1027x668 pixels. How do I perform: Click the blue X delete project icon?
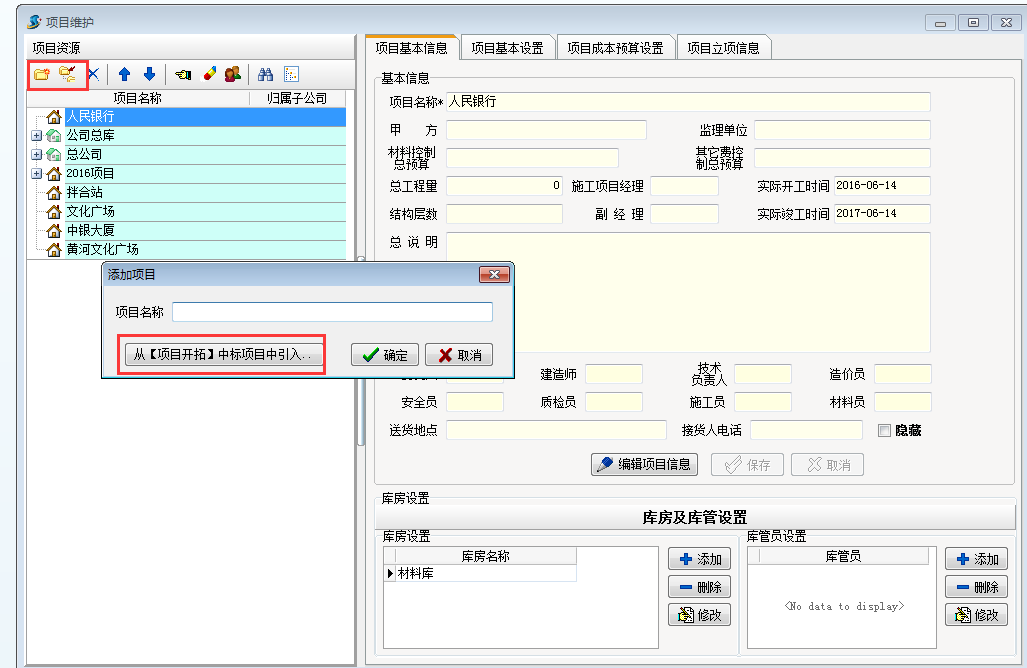point(93,74)
